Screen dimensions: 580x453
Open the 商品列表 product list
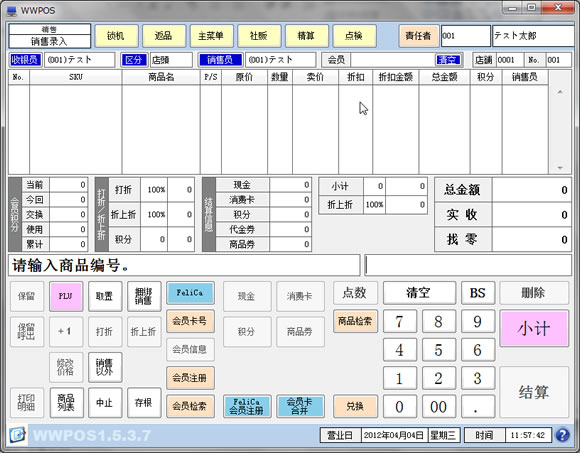(x=66, y=402)
